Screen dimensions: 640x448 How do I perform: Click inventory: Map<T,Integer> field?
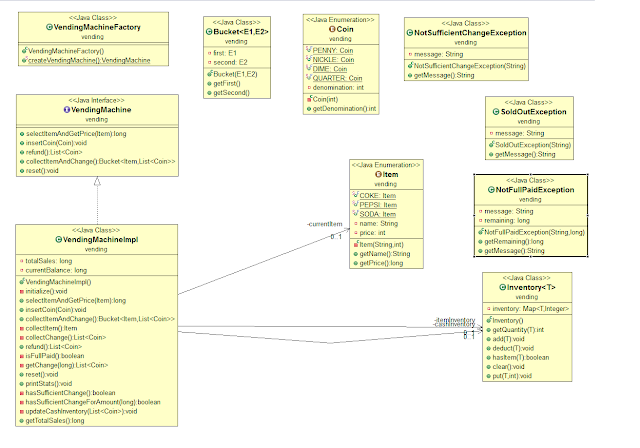point(531,309)
